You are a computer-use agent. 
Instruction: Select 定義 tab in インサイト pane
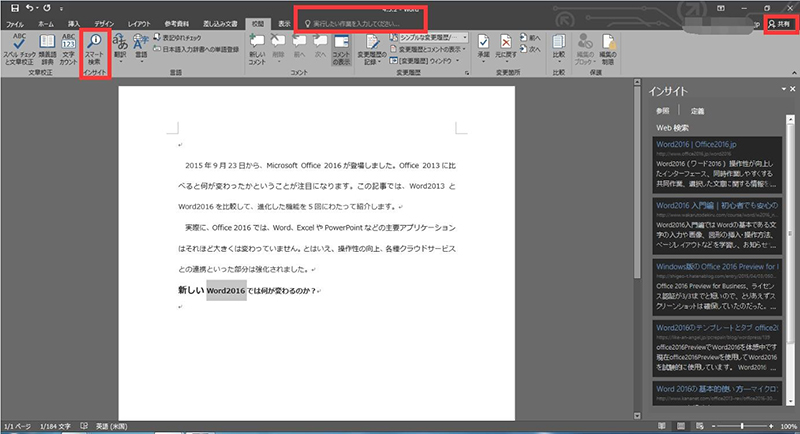(x=697, y=111)
